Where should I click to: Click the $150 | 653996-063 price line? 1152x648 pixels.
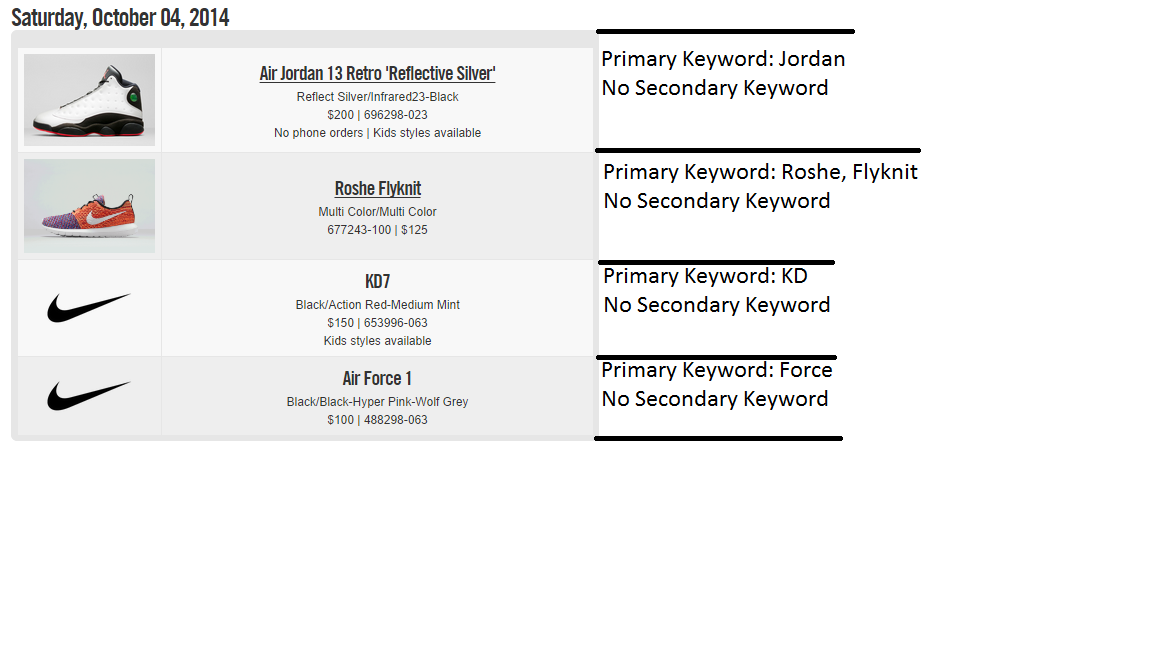(377, 323)
